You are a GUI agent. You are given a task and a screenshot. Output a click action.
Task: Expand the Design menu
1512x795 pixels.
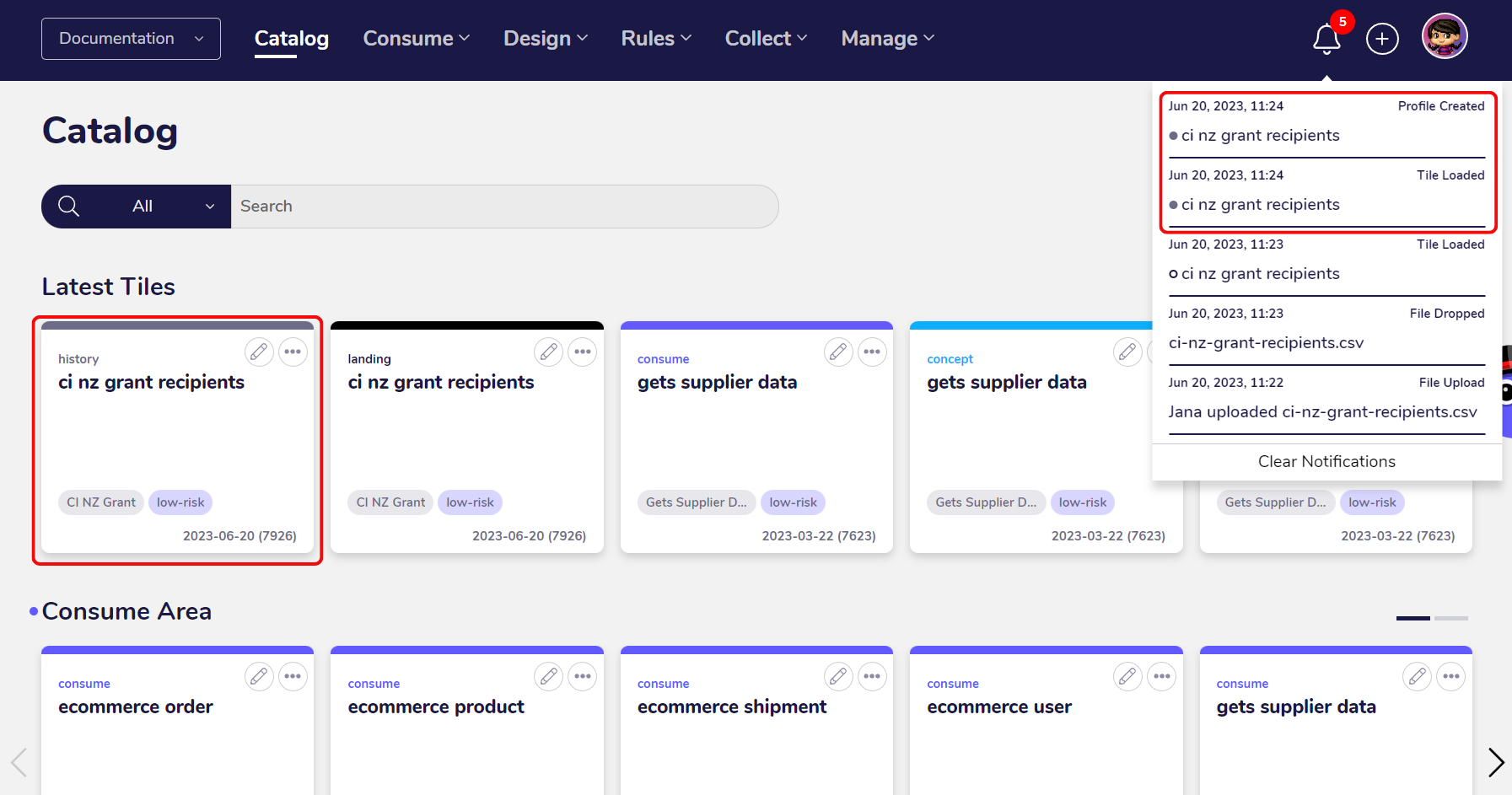tap(546, 39)
